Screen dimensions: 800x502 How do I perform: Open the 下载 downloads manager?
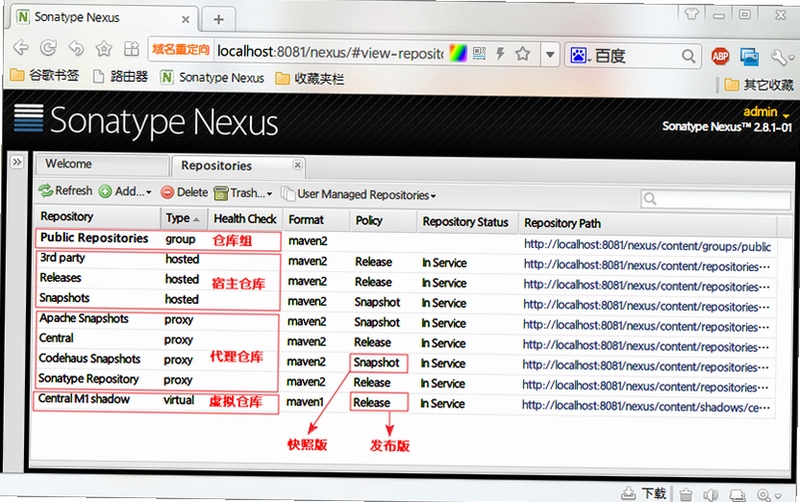point(644,492)
